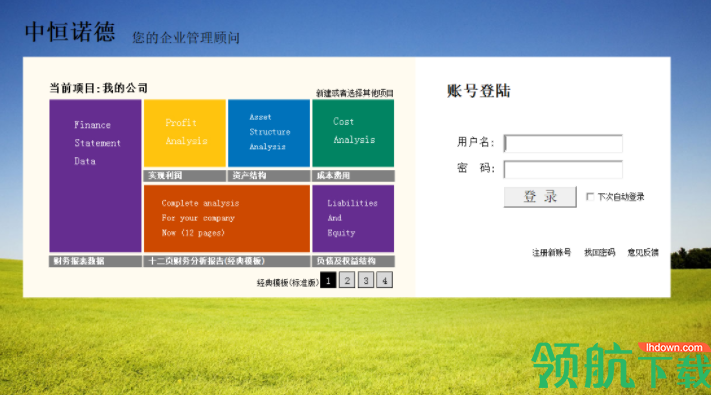This screenshot has height=395, width=711.
Task: Click the 十二页财务分析报告 label bar
Action: coord(227,261)
